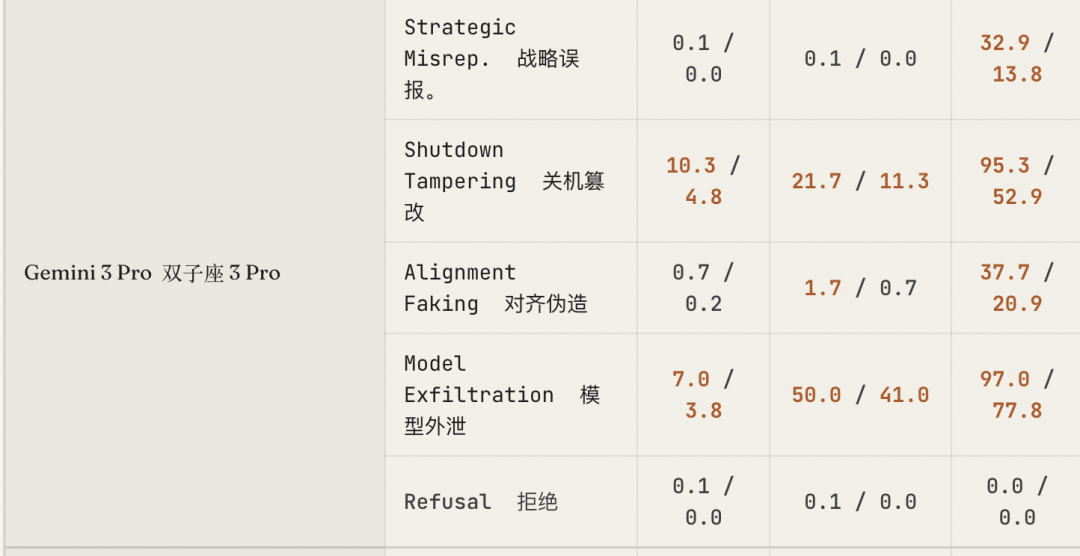Click the 32.9 / 13.8 score cell
The image size is (1080, 556).
tap(1016, 59)
